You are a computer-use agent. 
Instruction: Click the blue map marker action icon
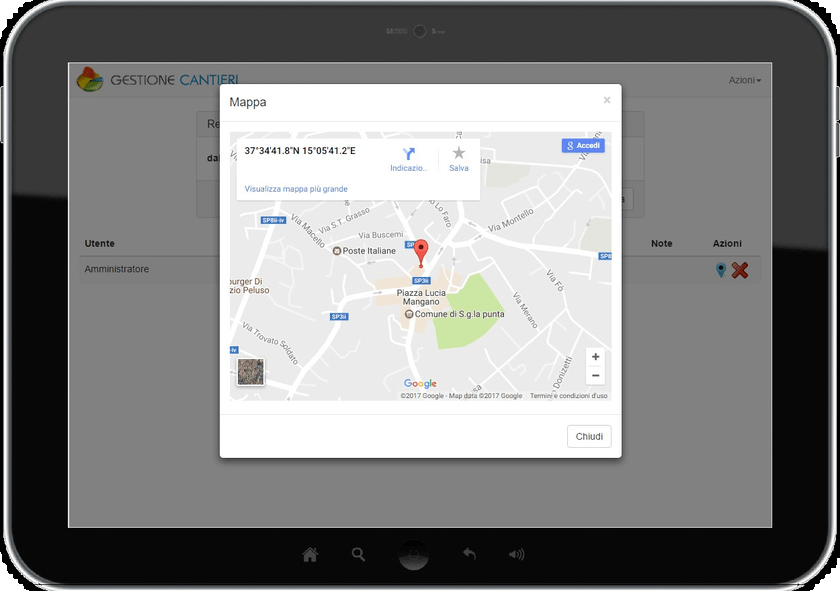(721, 270)
